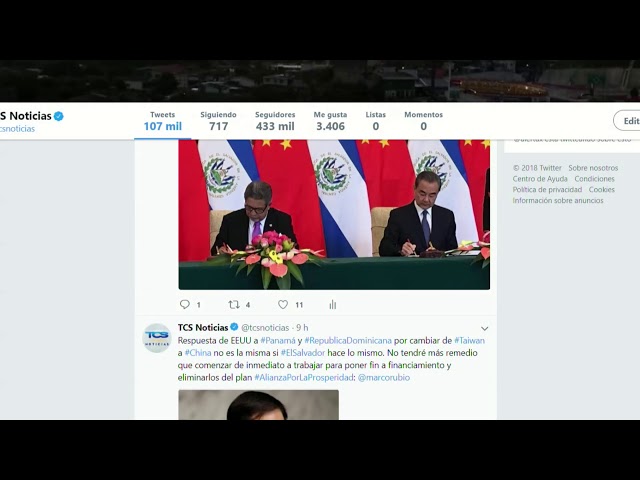Open the Listas tab
The image size is (640, 480).
pyautogui.click(x=376, y=121)
